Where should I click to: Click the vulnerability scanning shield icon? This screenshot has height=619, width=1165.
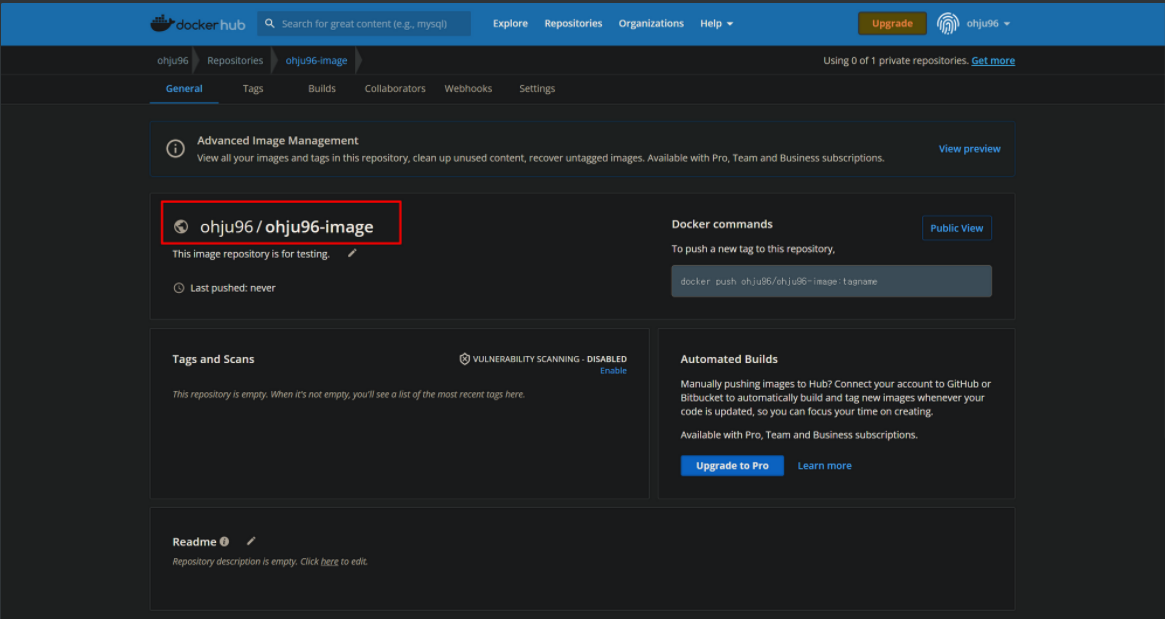(x=464, y=359)
